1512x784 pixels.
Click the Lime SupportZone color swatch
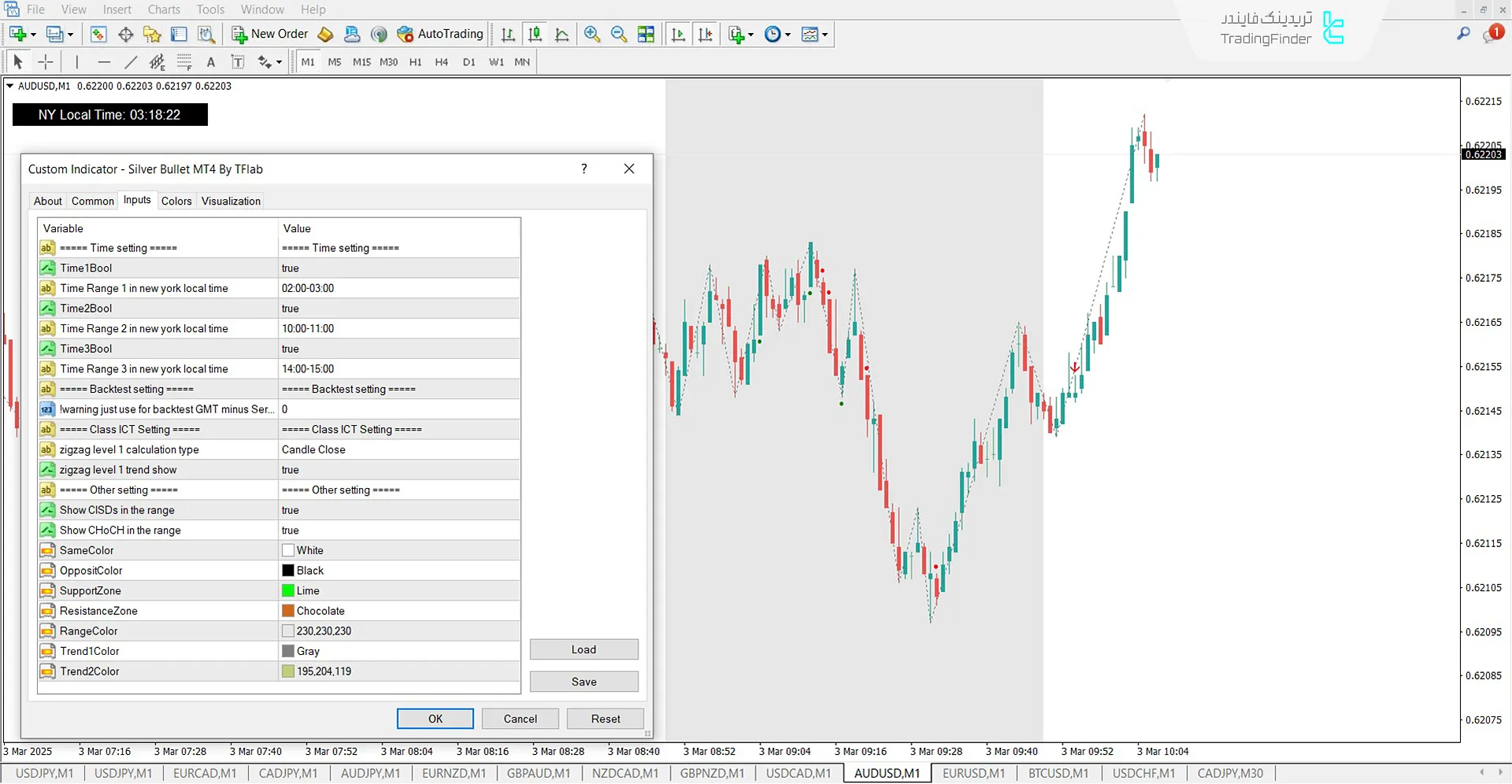click(287, 590)
